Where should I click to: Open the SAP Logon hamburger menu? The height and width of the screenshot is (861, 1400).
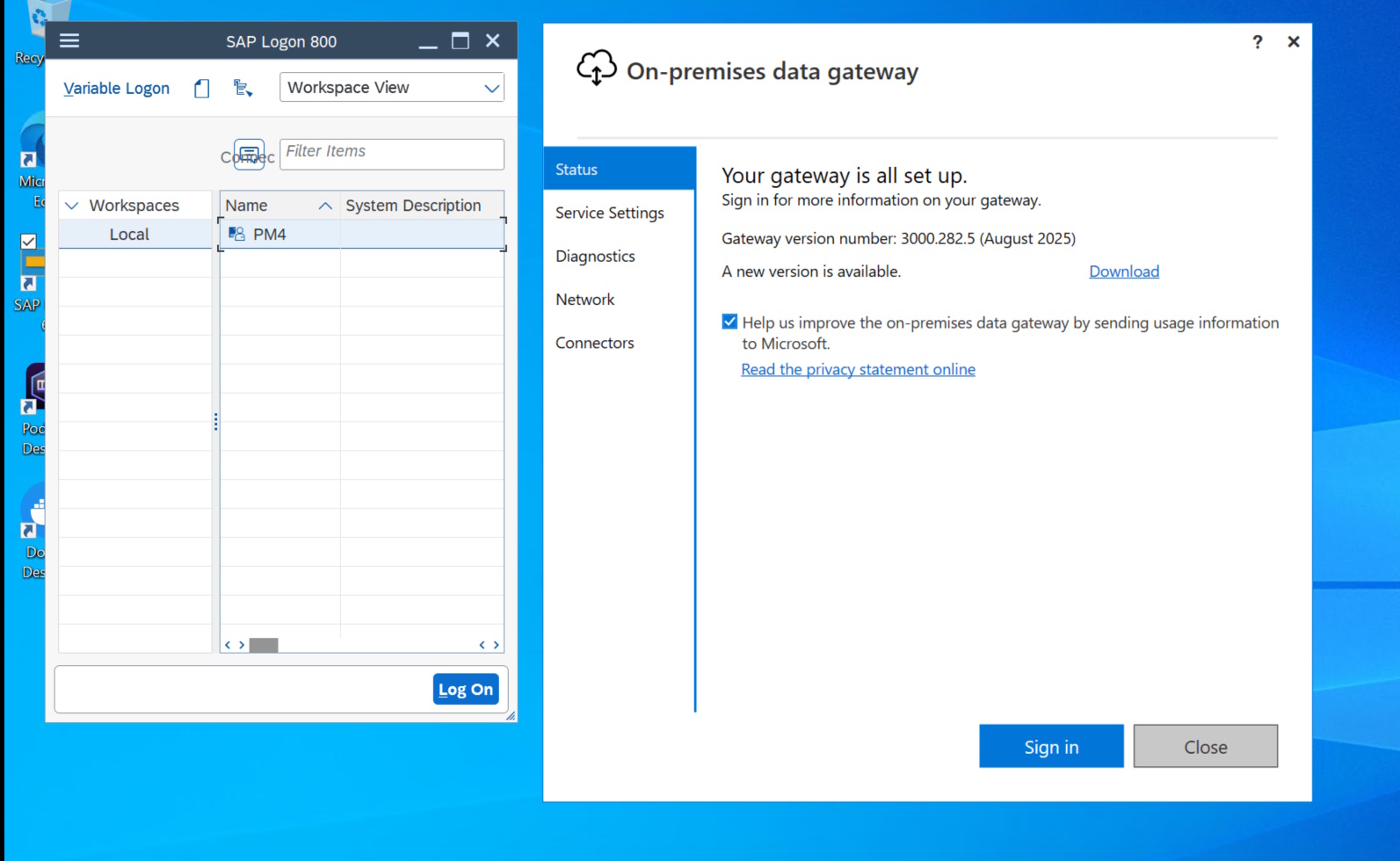[69, 40]
